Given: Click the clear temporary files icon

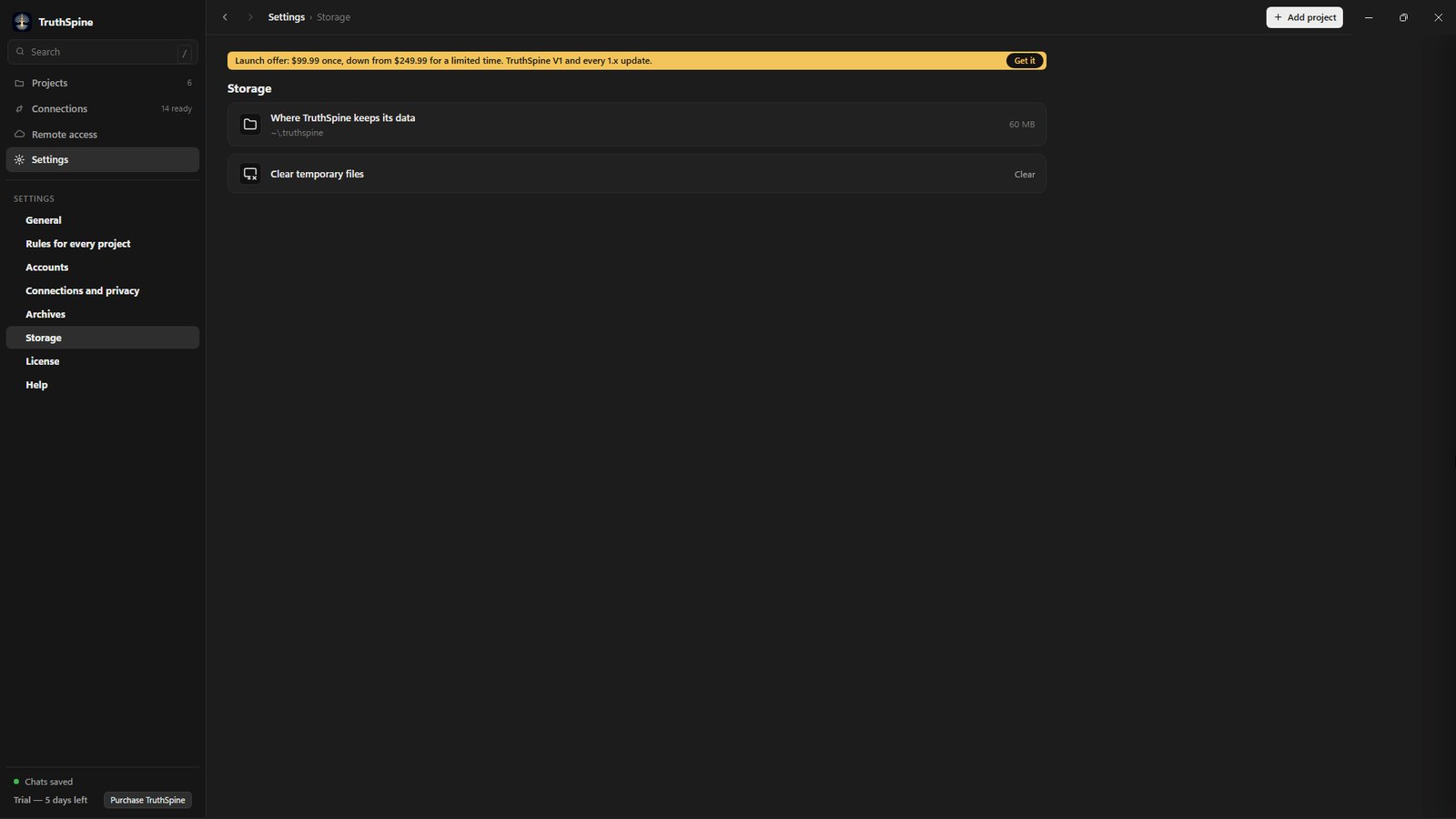Looking at the screenshot, I should click(250, 174).
